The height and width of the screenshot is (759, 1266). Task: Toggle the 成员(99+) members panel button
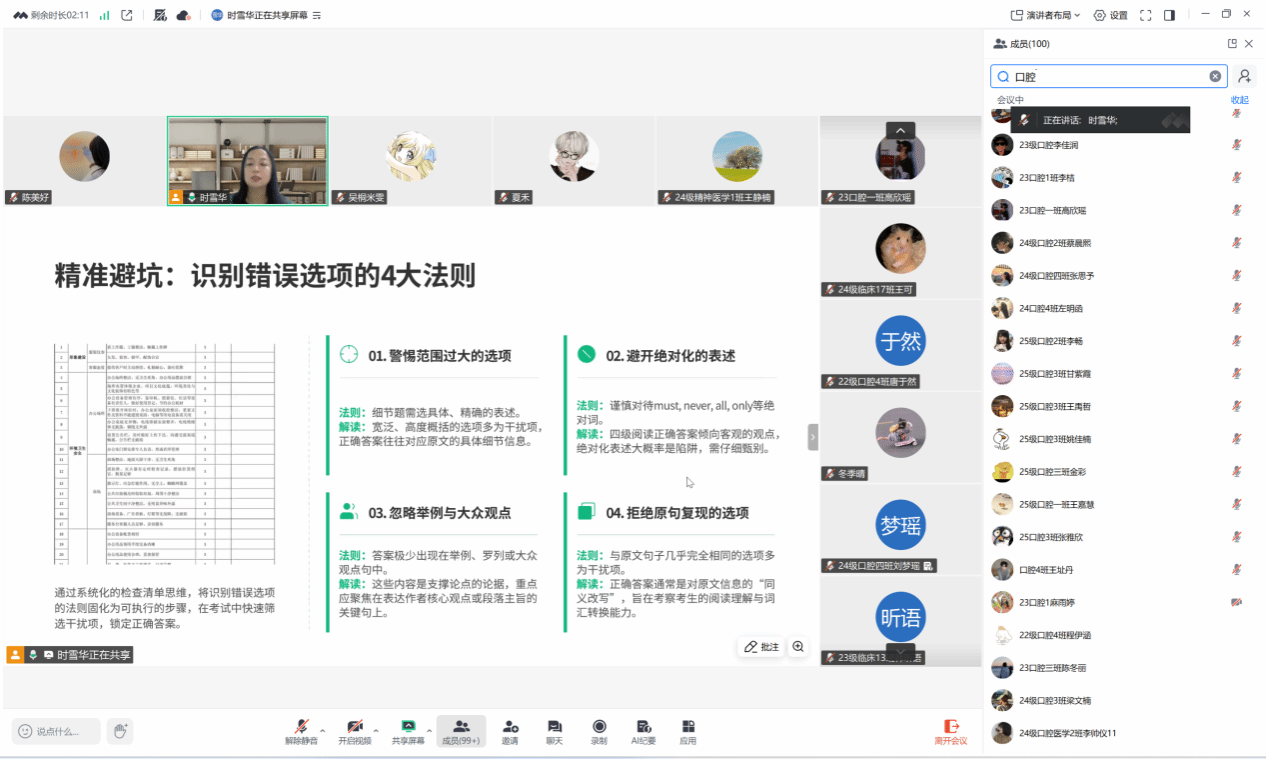click(461, 732)
